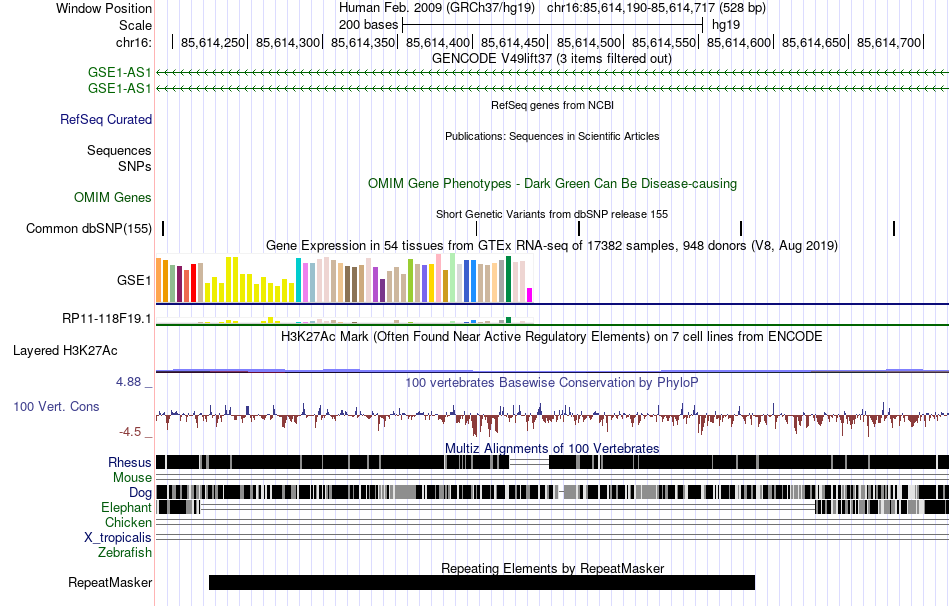Viewport: 950px width, 606px height.
Task: Select the Mouse alignment row label
Action: 132,478
